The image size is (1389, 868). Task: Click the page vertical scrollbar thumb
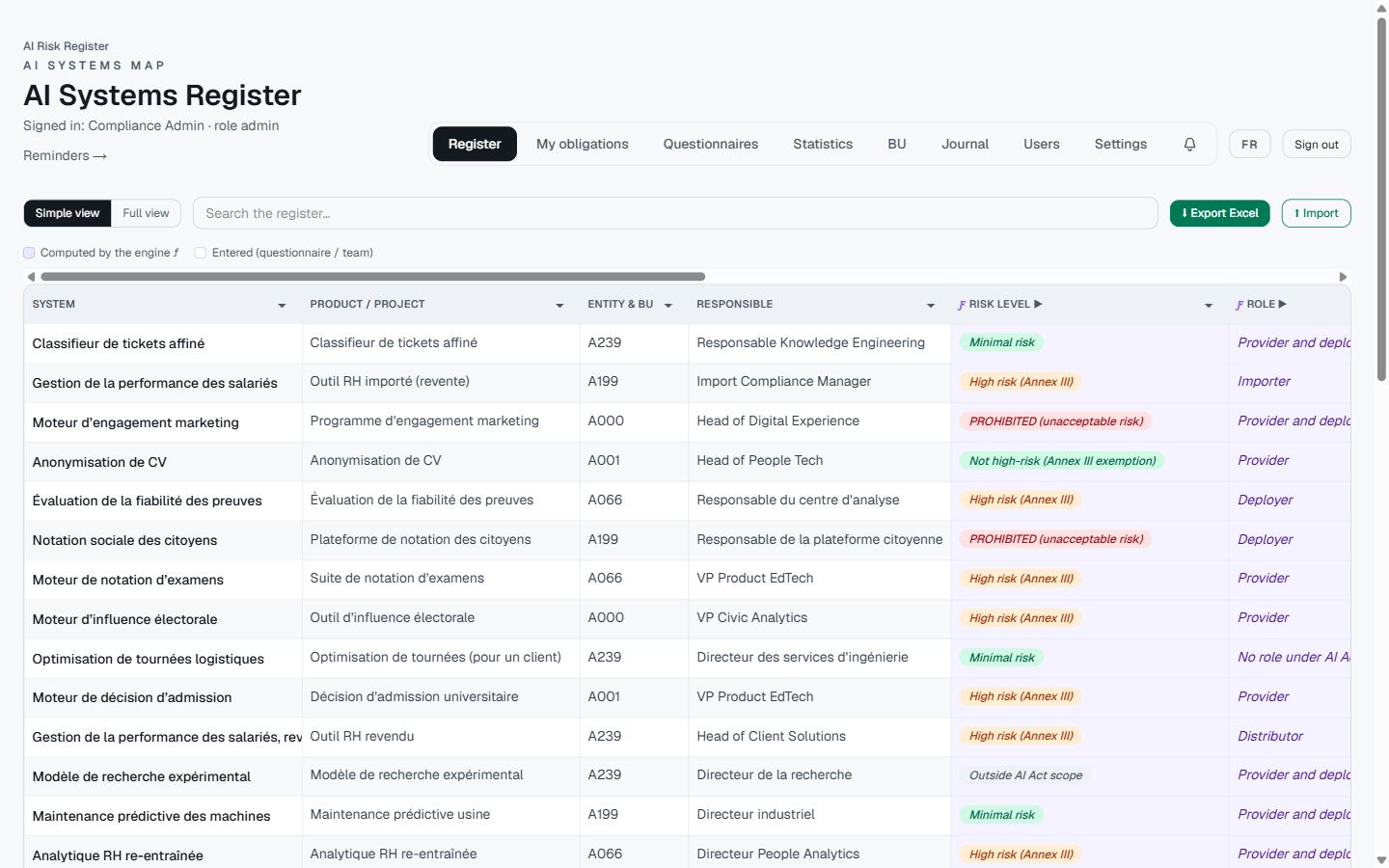pyautogui.click(x=1381, y=198)
